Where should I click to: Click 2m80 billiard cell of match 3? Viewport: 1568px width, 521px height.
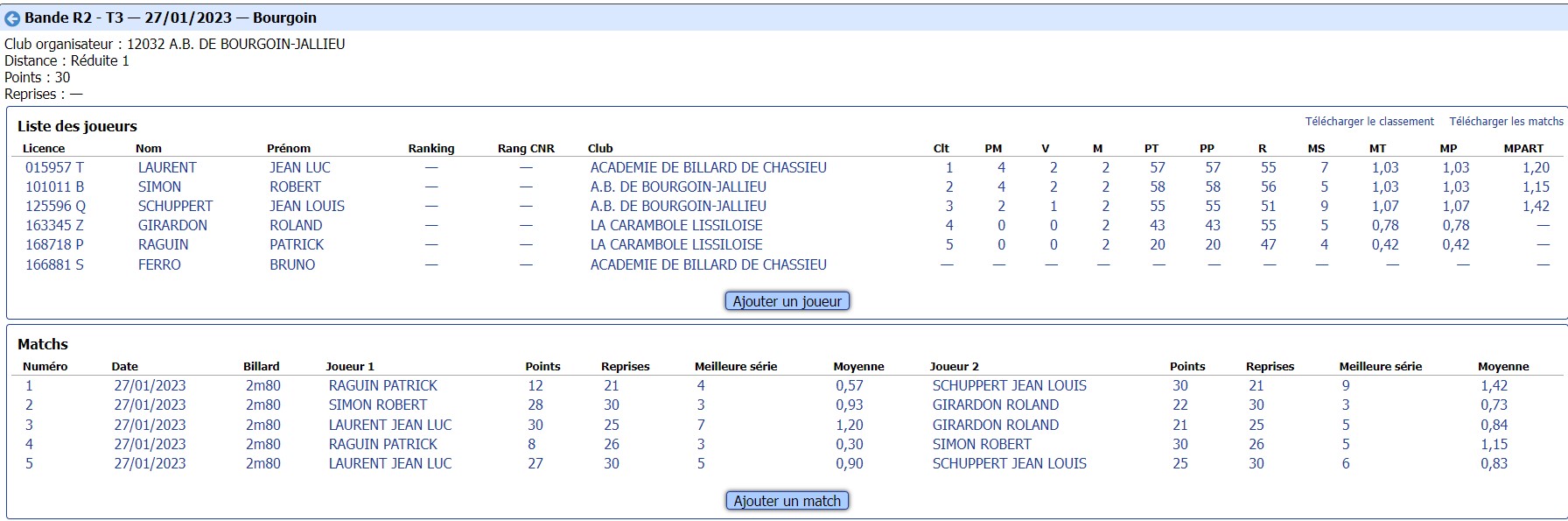click(x=262, y=425)
